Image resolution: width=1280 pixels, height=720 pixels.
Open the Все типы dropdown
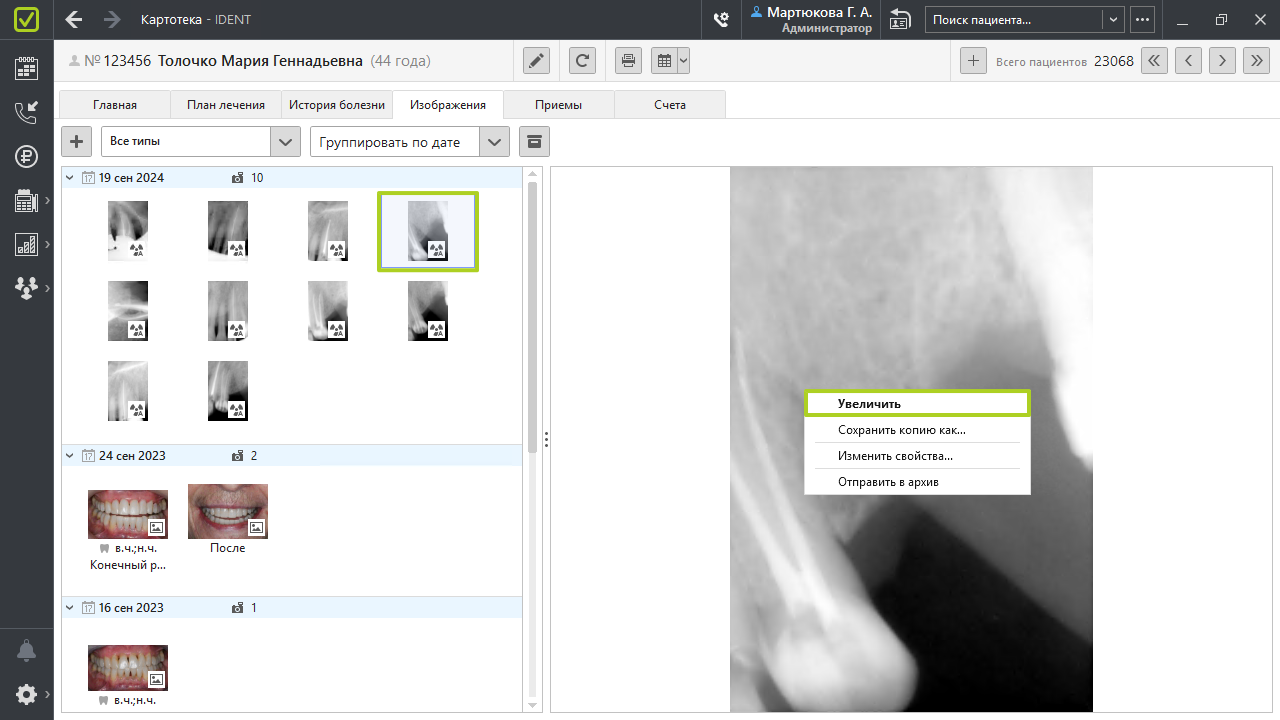(286, 142)
